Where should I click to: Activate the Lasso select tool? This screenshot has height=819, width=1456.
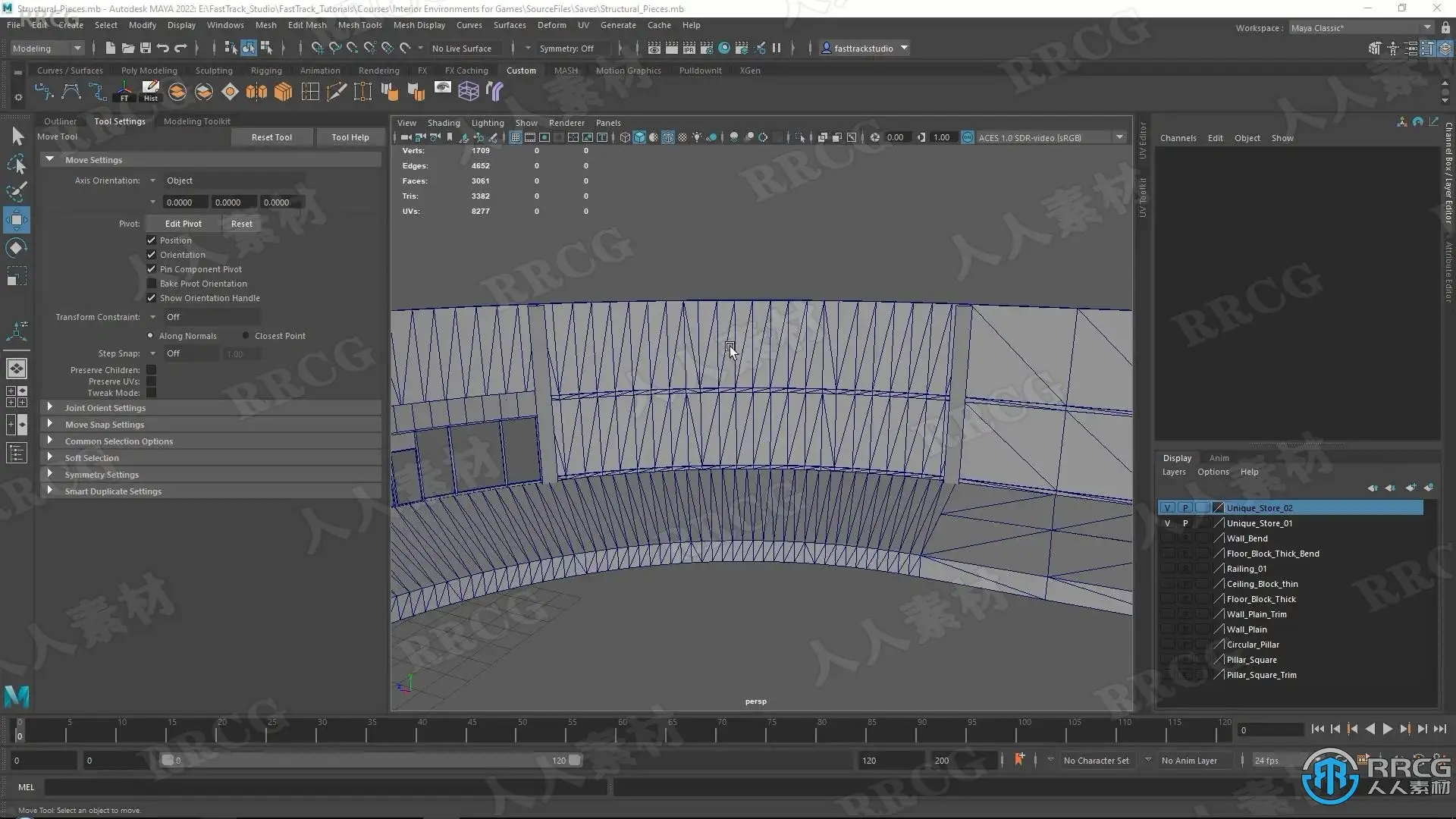[x=17, y=164]
